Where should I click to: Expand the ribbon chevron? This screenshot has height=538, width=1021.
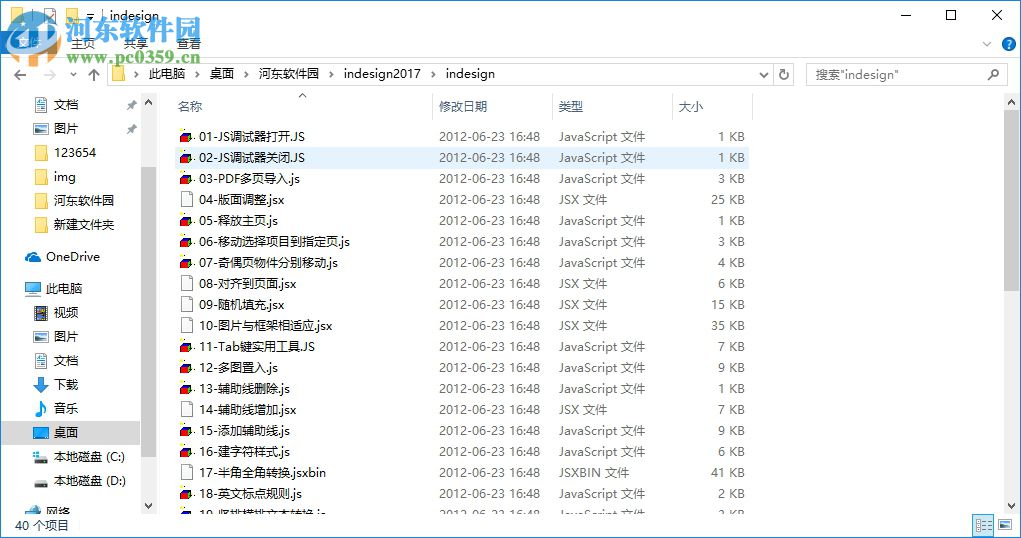pyautogui.click(x=986, y=44)
